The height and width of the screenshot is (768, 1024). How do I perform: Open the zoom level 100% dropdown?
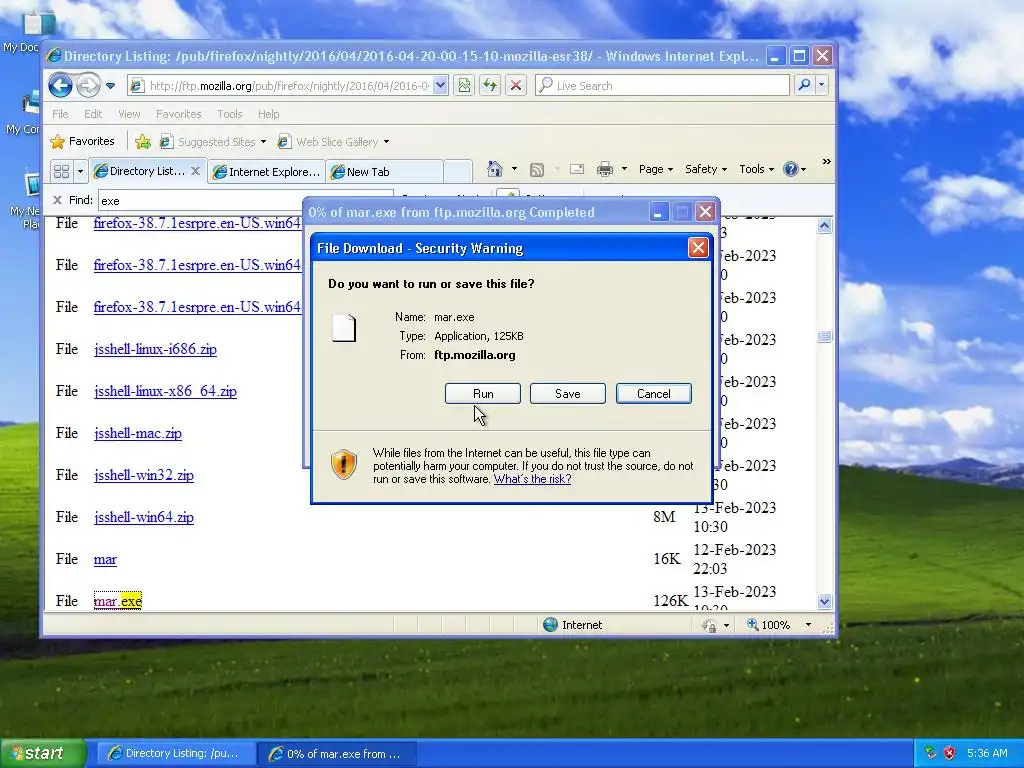point(808,625)
